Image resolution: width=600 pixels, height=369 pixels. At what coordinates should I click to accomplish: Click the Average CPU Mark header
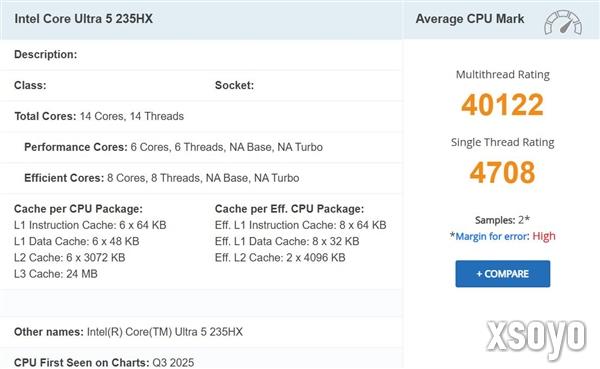470,19
